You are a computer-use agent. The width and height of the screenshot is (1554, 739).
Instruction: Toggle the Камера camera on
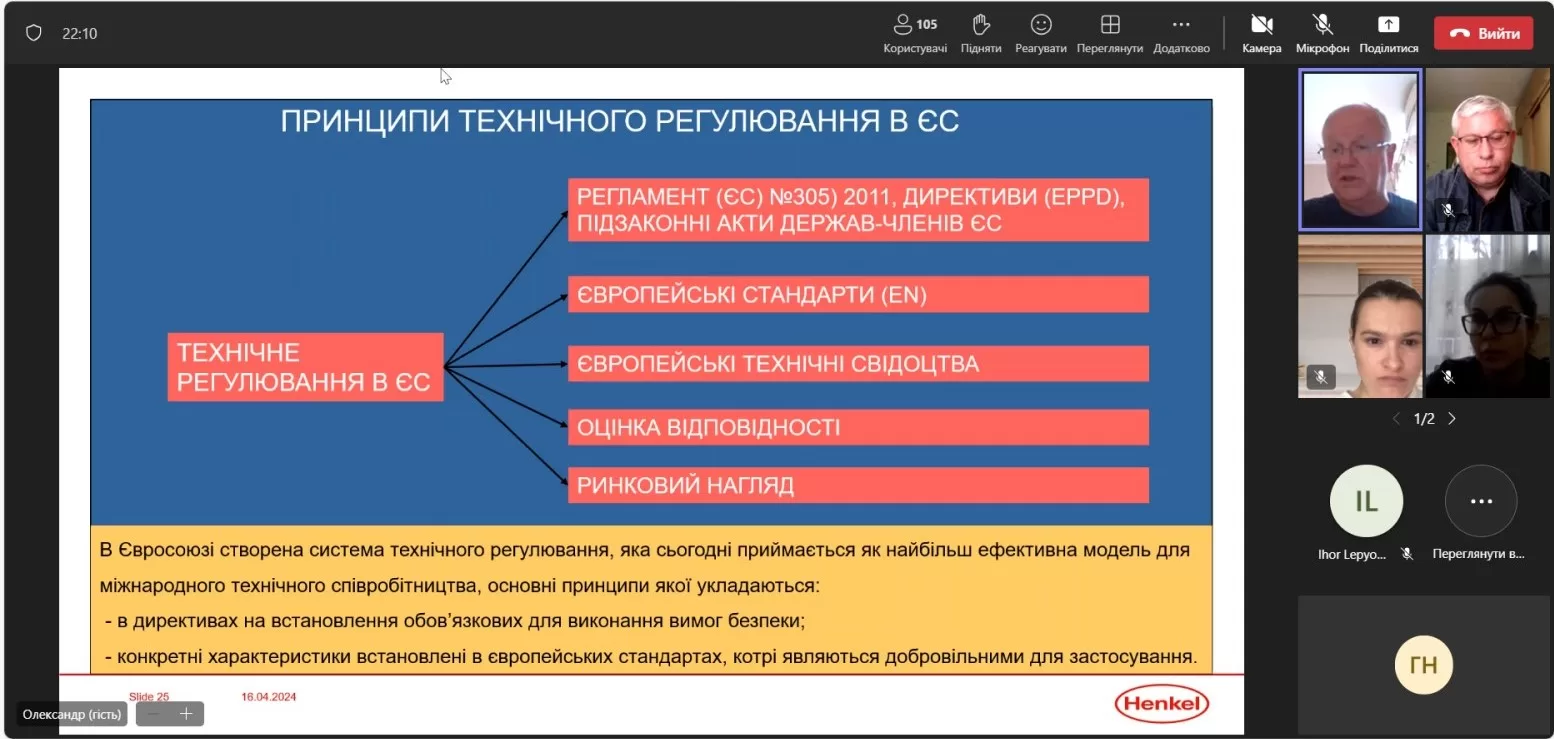[x=1261, y=33]
